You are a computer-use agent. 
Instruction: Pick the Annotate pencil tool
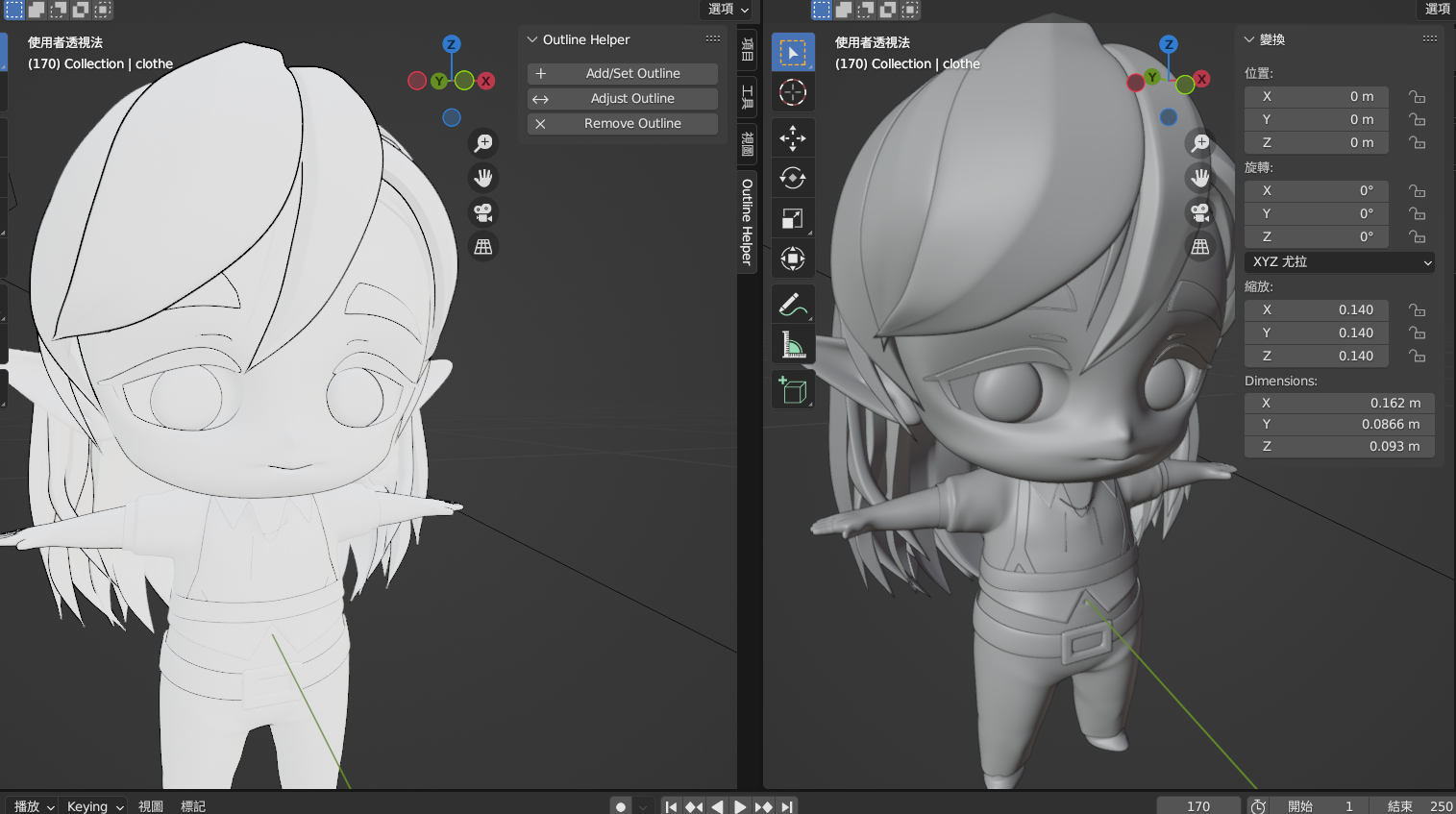pos(793,305)
